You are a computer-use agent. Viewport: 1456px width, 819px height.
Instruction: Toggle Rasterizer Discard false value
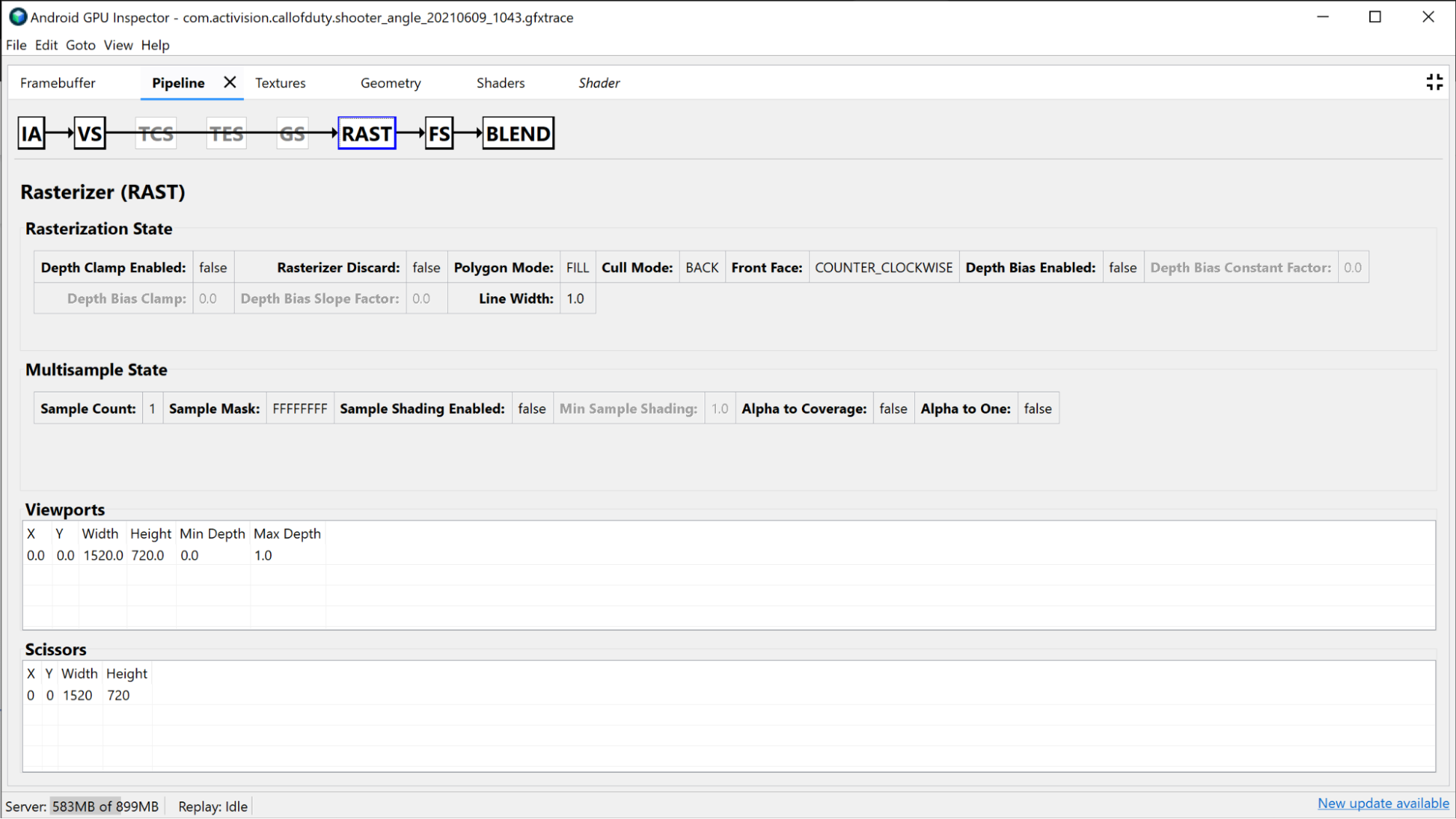click(425, 267)
